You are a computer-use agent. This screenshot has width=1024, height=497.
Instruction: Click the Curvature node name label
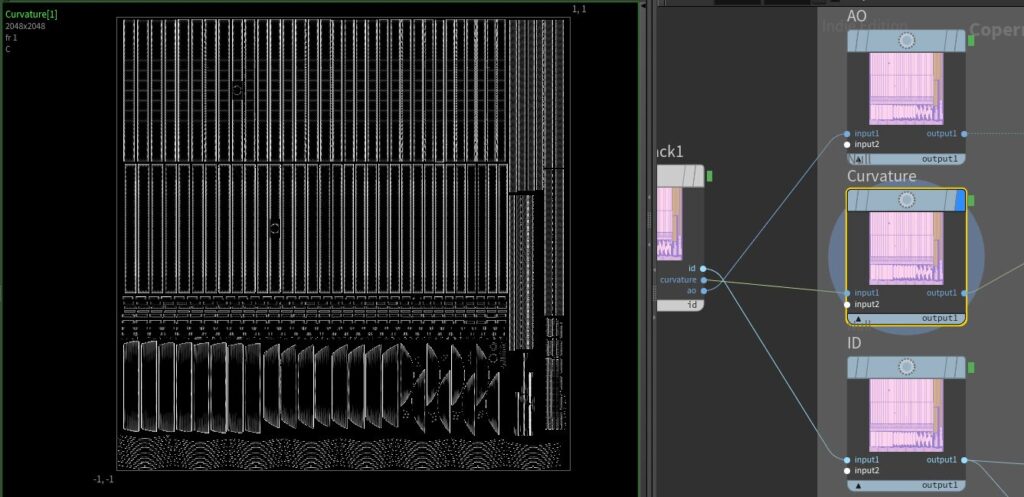pyautogui.click(x=881, y=176)
